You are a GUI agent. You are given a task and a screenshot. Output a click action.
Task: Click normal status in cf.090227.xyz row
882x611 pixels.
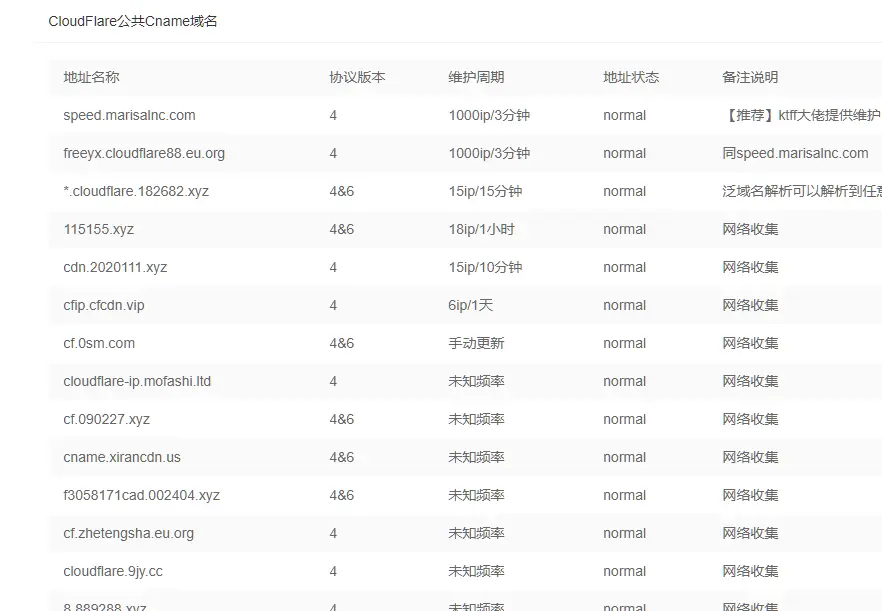(x=624, y=419)
